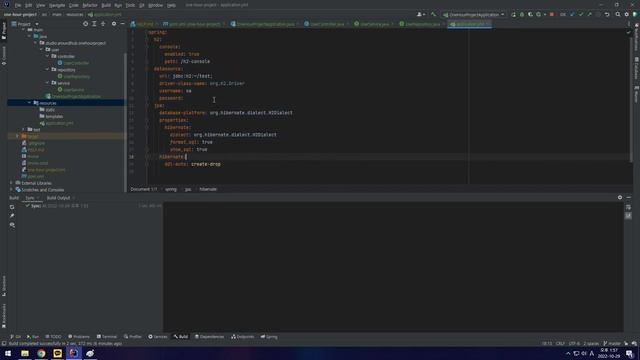Screen dimensions: 640x360
Task: Click the red Stop icon
Action: tap(552, 15)
